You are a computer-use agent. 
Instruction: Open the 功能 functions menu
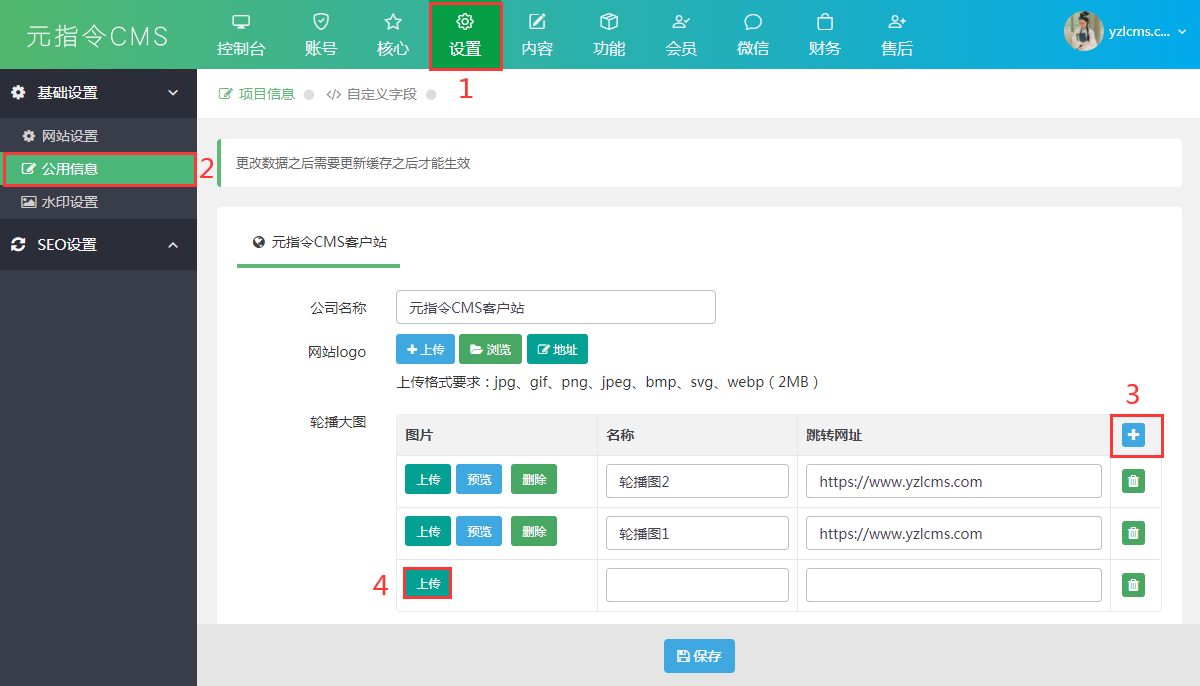click(x=609, y=35)
